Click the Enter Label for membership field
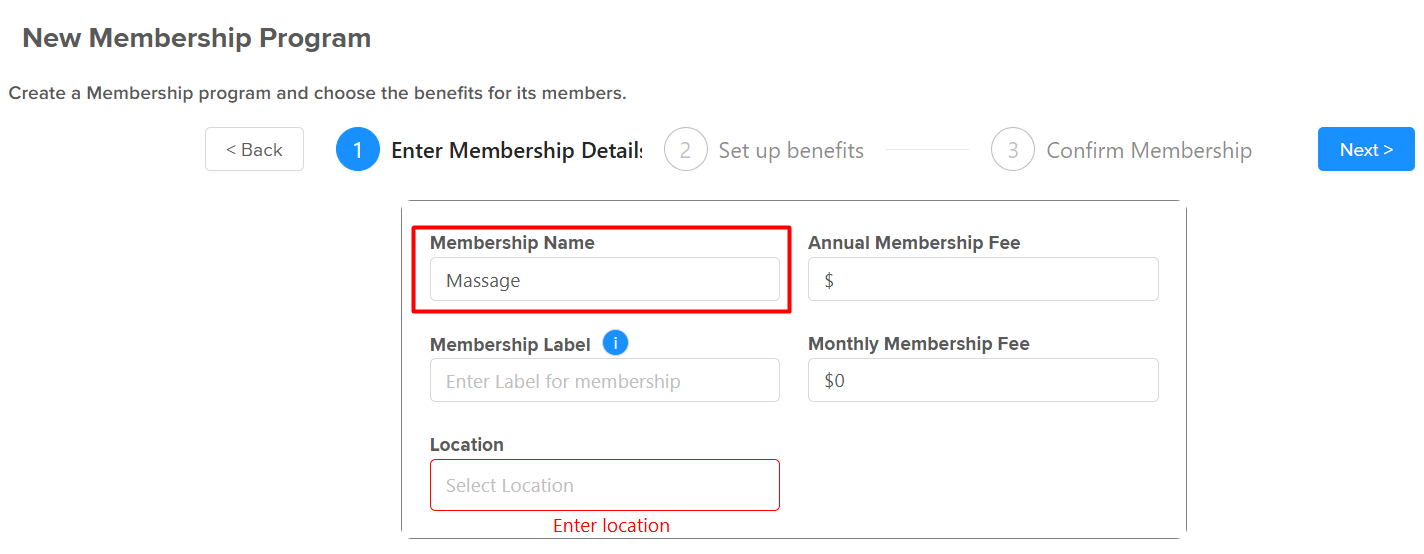The height and width of the screenshot is (554, 1424). (x=605, y=380)
